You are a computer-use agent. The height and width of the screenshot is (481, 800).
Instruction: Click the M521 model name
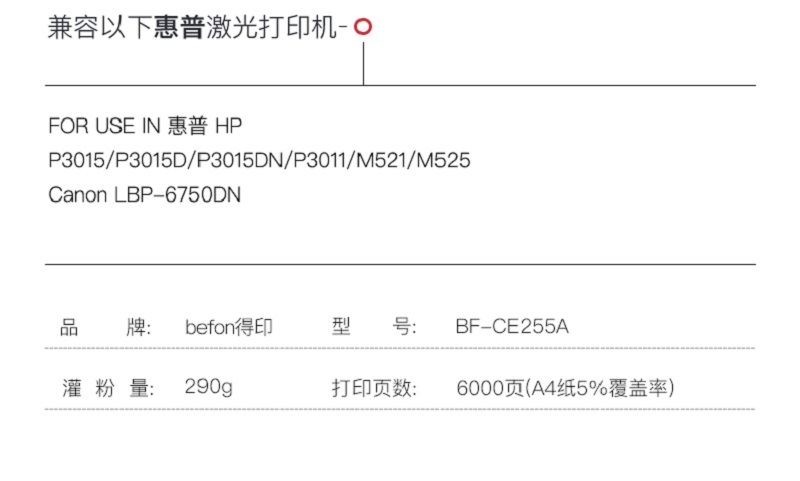pos(381,161)
